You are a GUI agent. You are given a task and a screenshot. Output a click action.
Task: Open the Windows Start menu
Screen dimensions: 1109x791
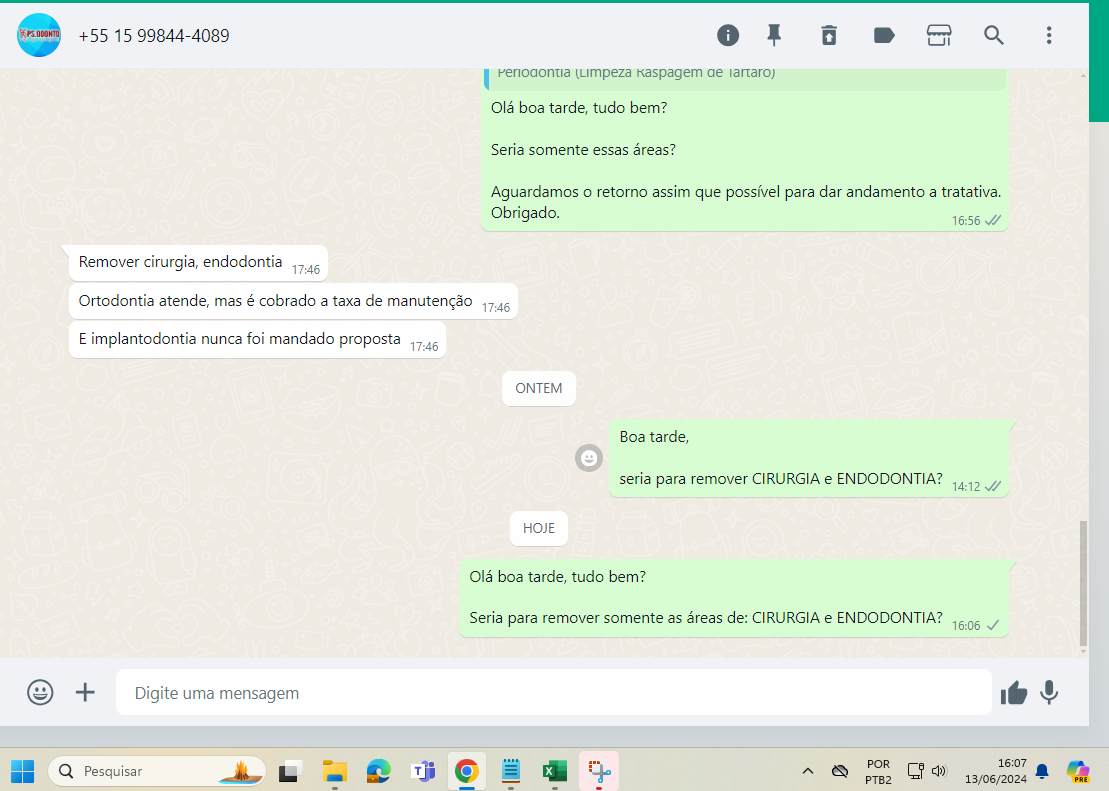coord(23,771)
